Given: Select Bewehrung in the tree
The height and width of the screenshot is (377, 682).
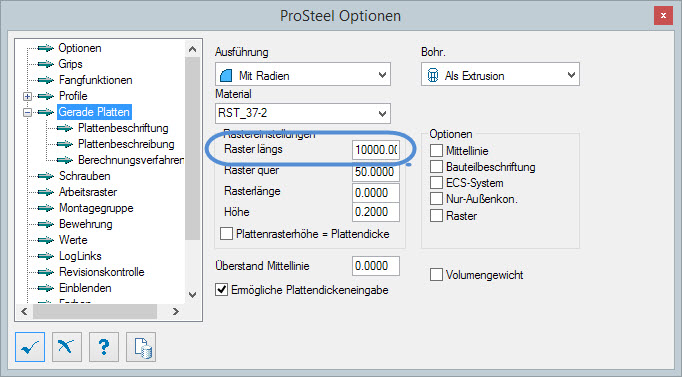Looking at the screenshot, I should pos(86,224).
